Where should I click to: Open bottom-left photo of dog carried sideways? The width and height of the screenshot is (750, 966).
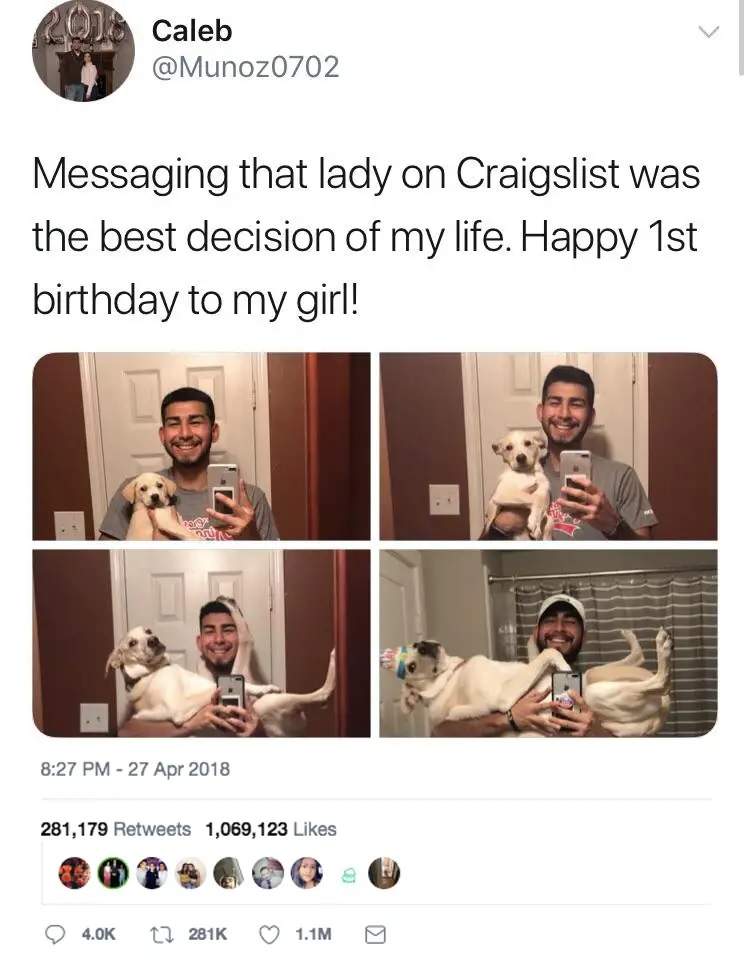[x=202, y=643]
